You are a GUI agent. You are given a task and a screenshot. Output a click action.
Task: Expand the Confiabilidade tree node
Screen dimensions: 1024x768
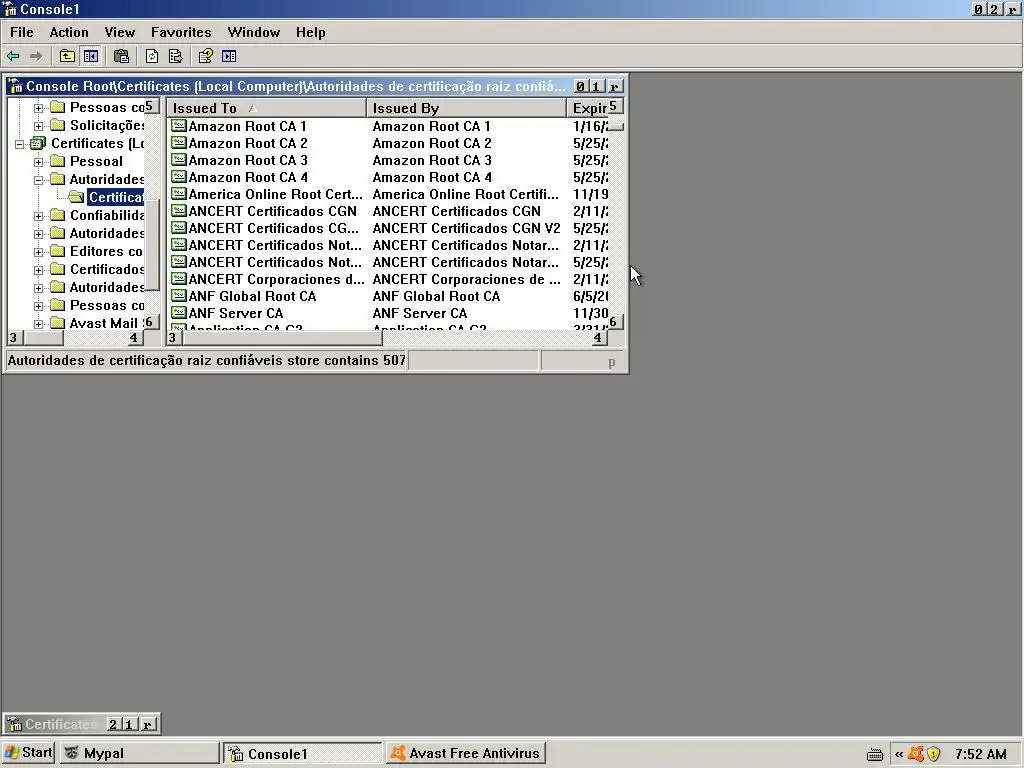[39, 216]
